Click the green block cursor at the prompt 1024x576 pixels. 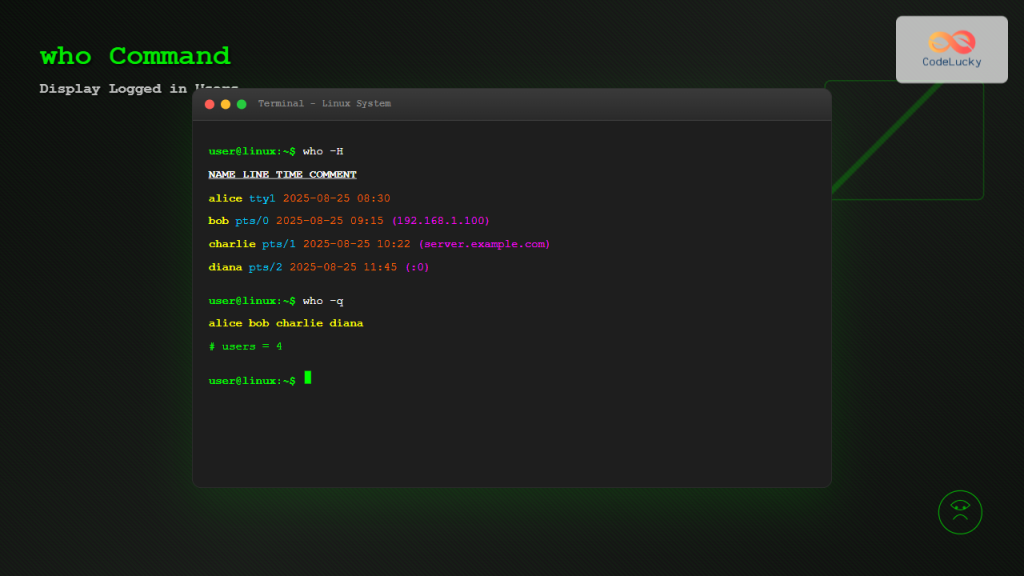(x=308, y=379)
